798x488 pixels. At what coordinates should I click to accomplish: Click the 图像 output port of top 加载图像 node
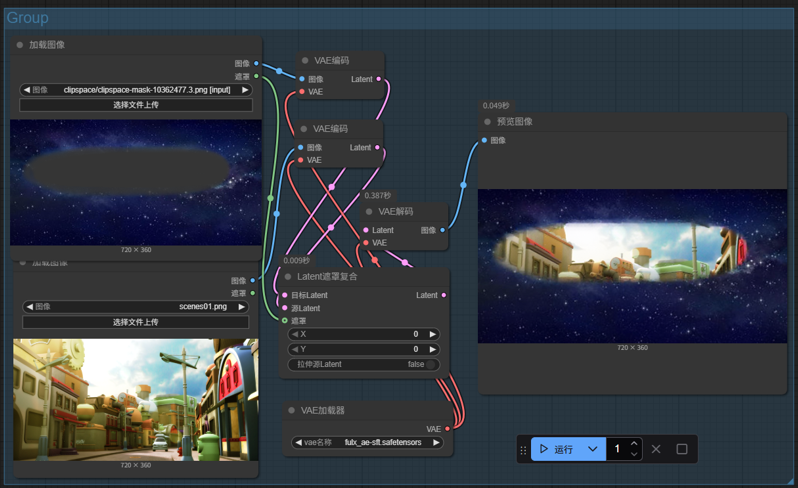point(256,64)
